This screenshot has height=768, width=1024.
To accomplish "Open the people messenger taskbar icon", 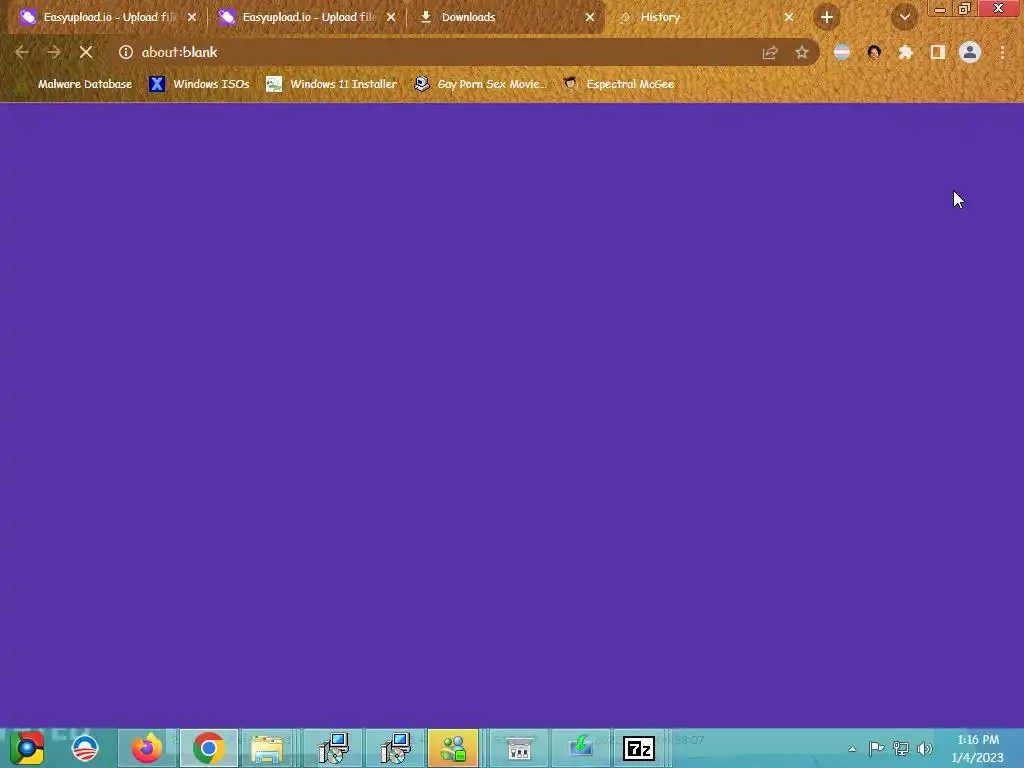I will (x=454, y=748).
